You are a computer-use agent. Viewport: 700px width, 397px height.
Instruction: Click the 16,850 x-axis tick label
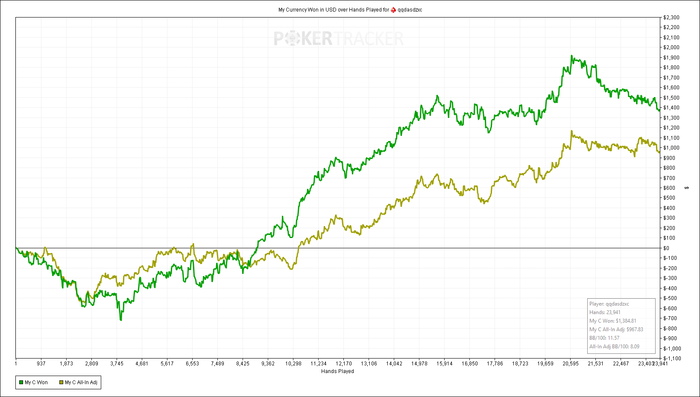click(x=470, y=364)
